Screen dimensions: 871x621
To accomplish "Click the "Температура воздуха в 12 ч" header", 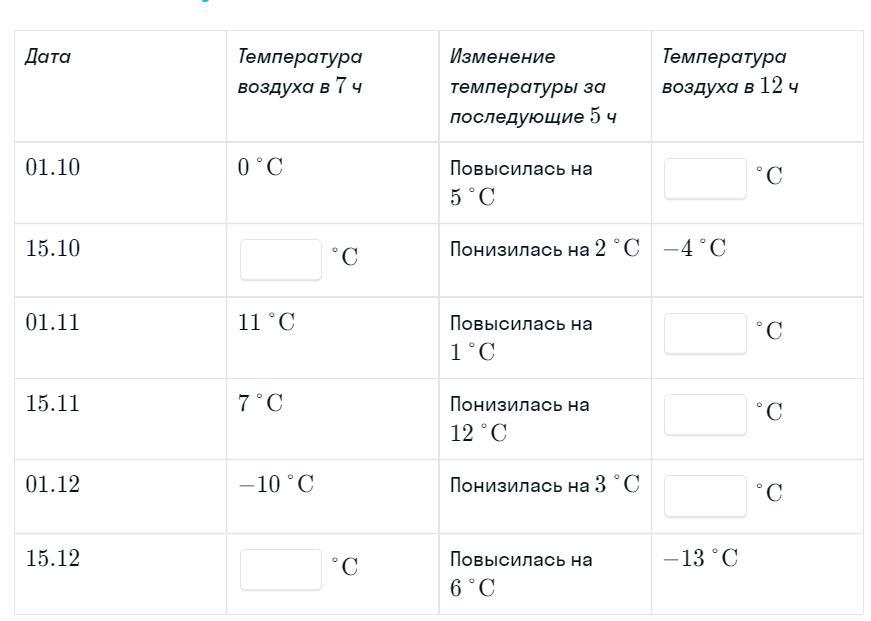I will [730, 71].
